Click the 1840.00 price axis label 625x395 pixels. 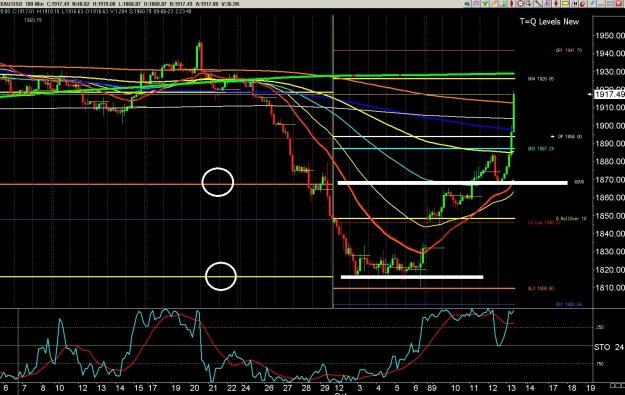(x=610, y=234)
